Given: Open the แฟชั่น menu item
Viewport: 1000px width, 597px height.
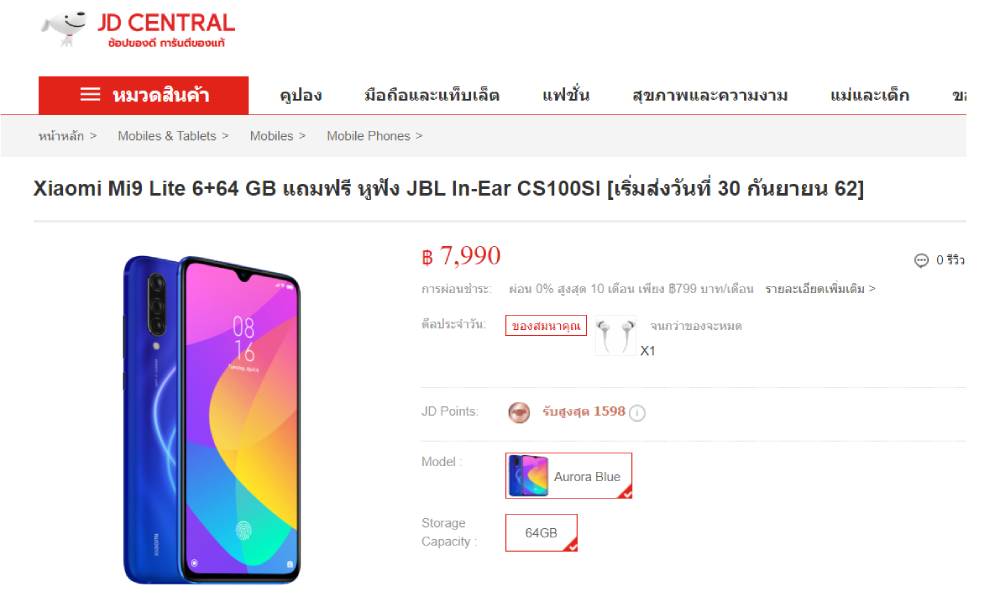Looking at the screenshot, I should click(566, 96).
